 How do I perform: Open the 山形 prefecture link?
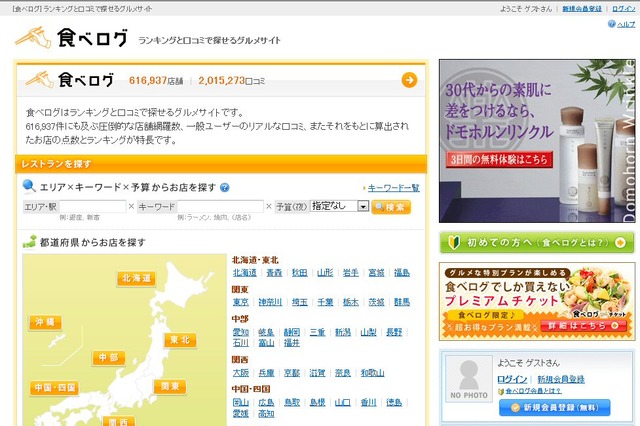coord(325,273)
